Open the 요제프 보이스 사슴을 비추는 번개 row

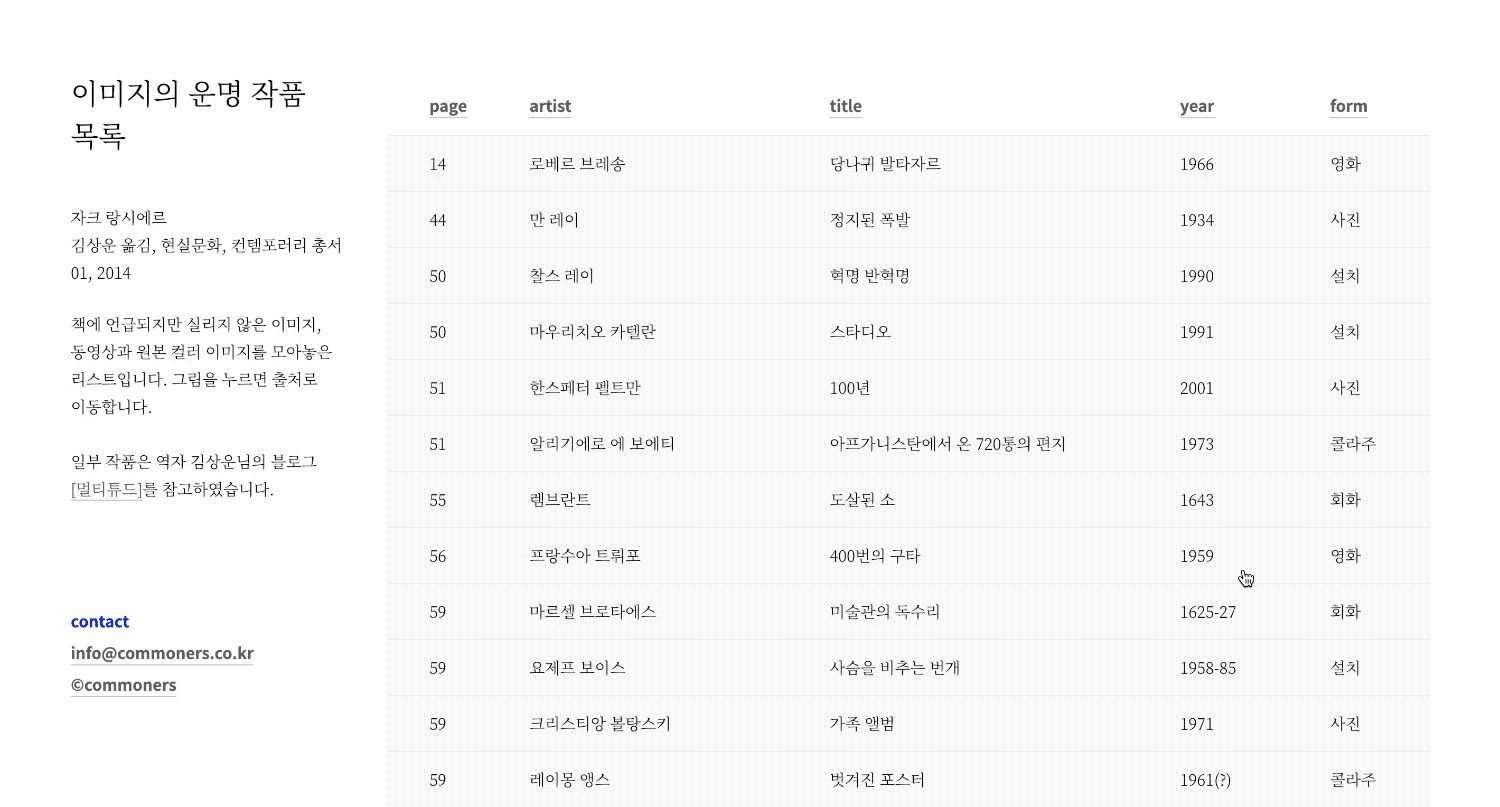point(908,668)
